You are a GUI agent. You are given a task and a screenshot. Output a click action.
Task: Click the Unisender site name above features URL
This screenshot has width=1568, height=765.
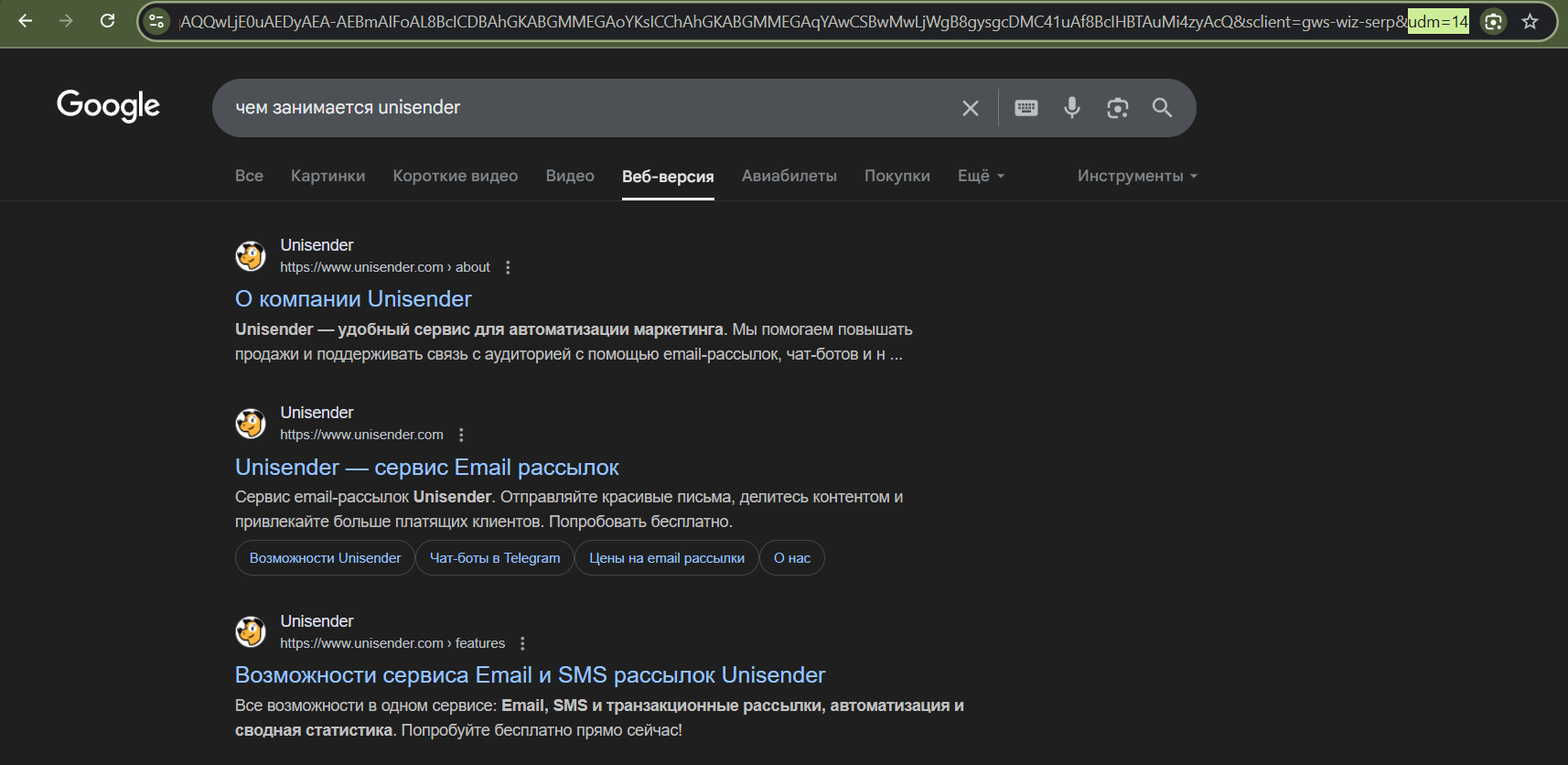point(317,621)
